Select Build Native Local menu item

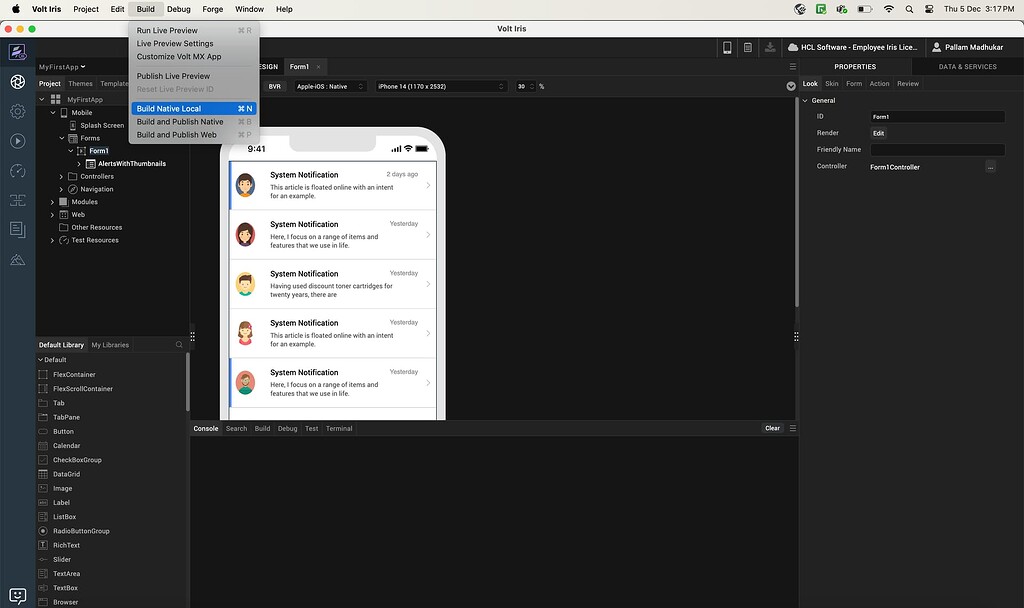tap(194, 108)
